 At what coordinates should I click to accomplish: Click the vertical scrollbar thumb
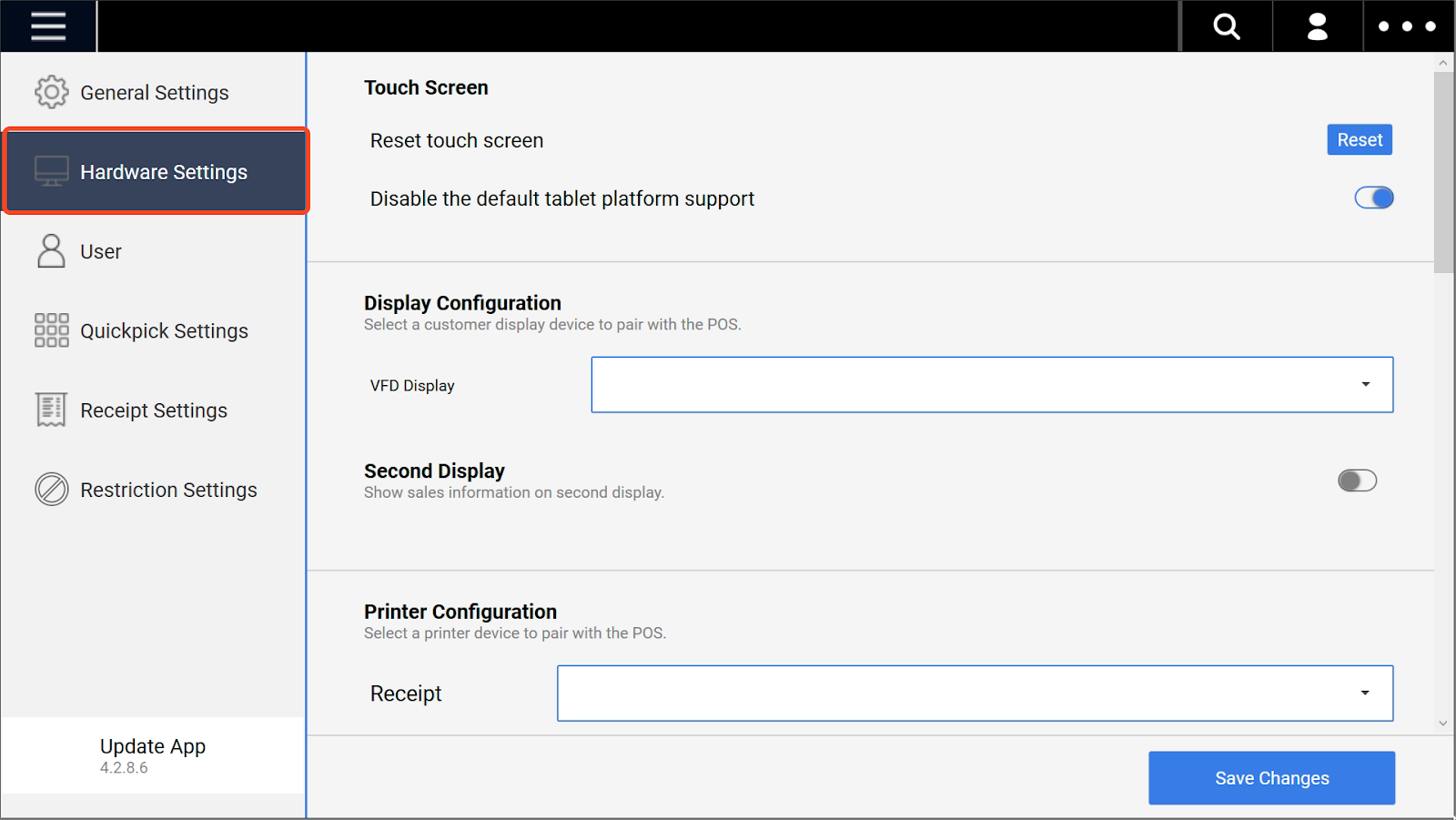tap(1443, 173)
